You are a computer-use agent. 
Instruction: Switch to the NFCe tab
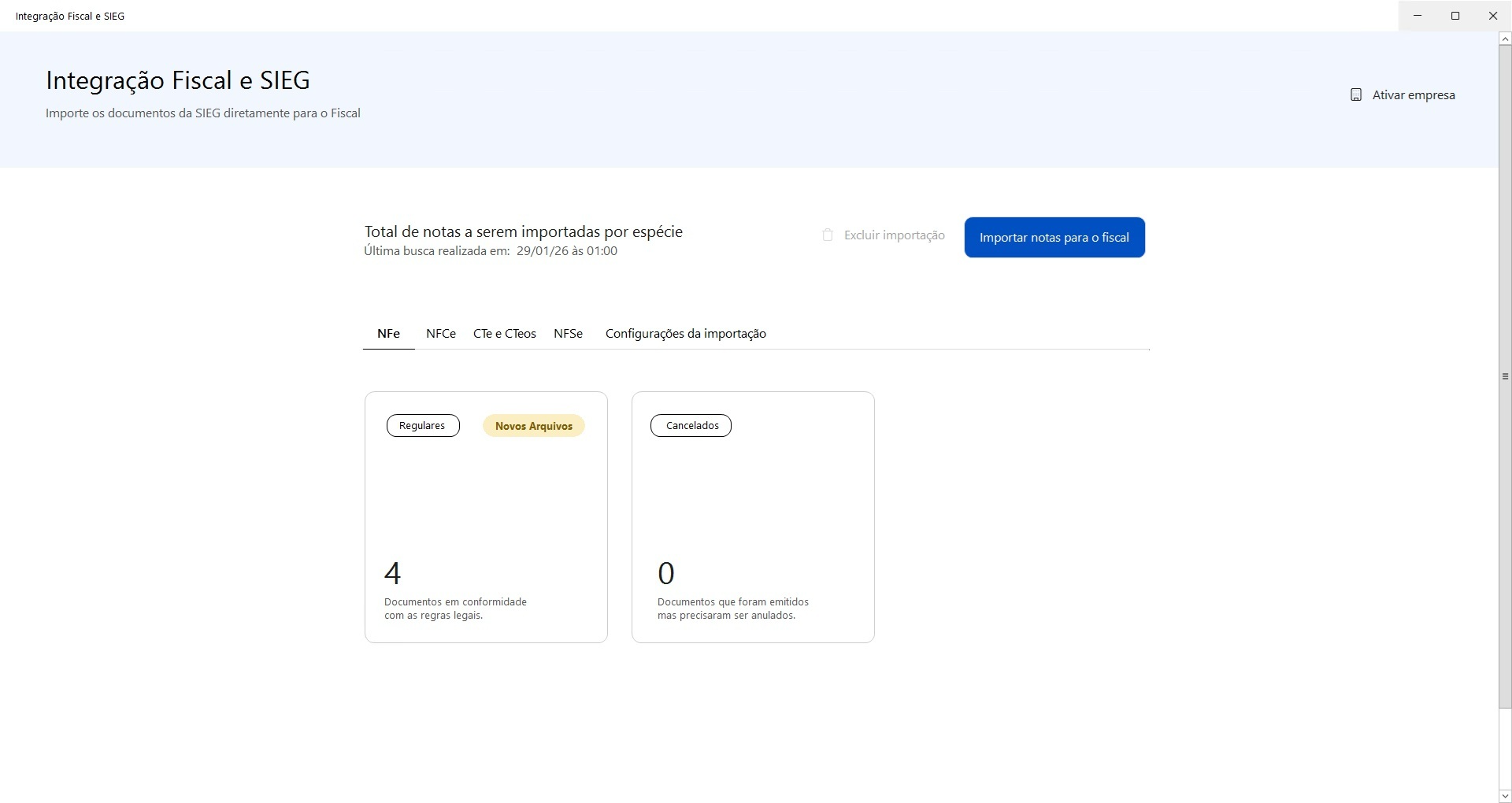pyautogui.click(x=441, y=334)
